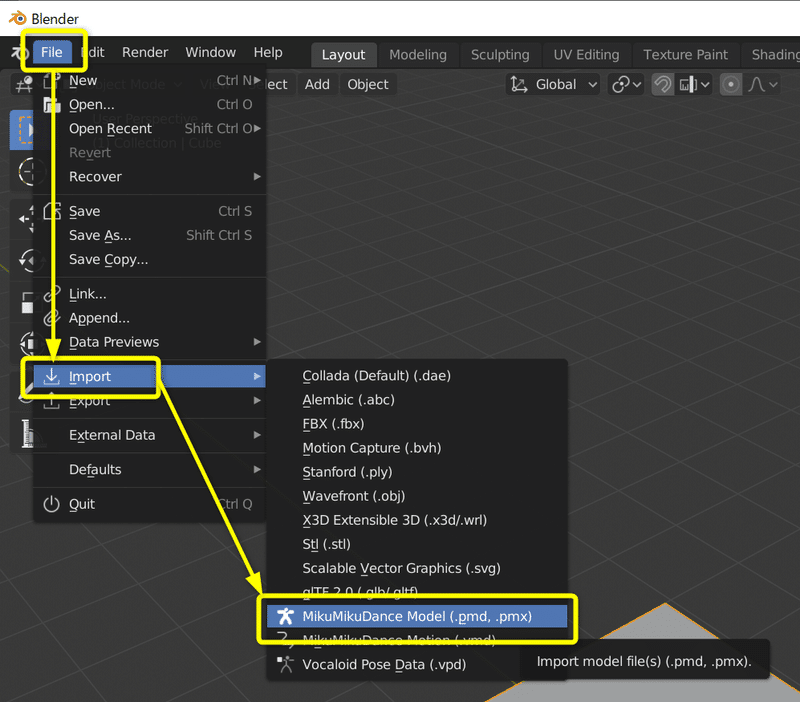Select the Import menu entry
This screenshot has height=702, width=800.
[150, 377]
